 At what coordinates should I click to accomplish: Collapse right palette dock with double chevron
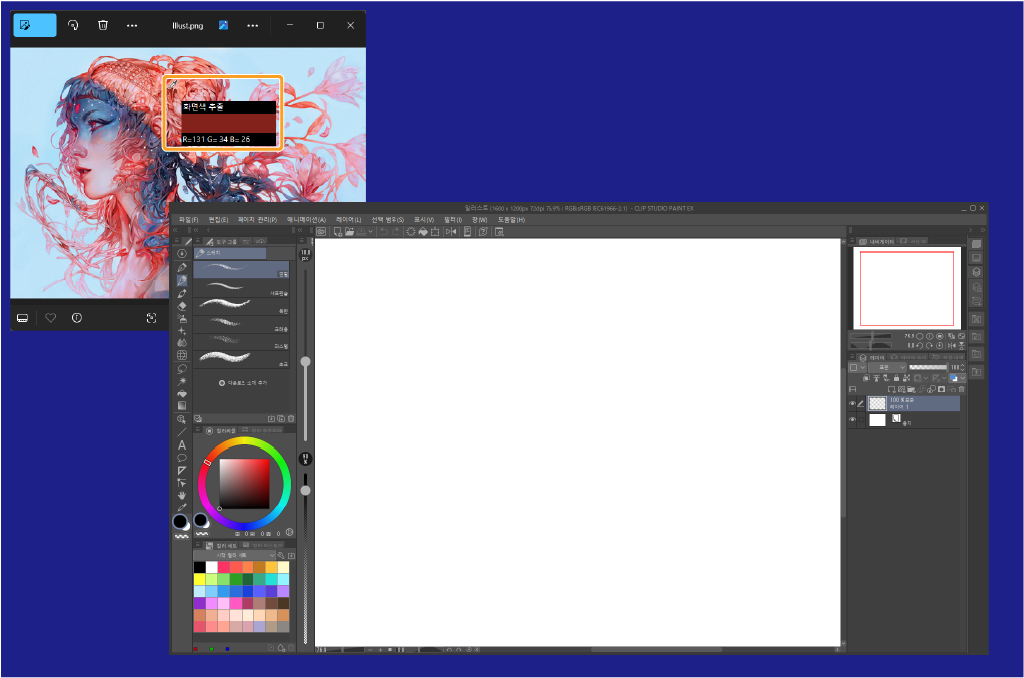tap(983, 230)
